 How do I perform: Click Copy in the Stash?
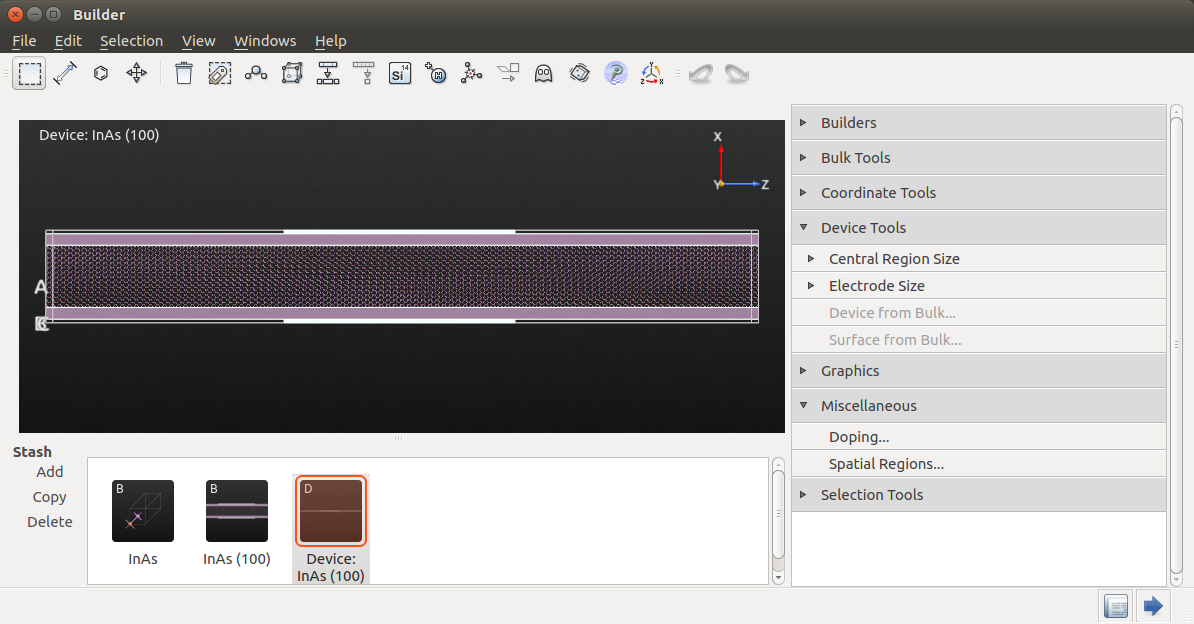(x=49, y=497)
